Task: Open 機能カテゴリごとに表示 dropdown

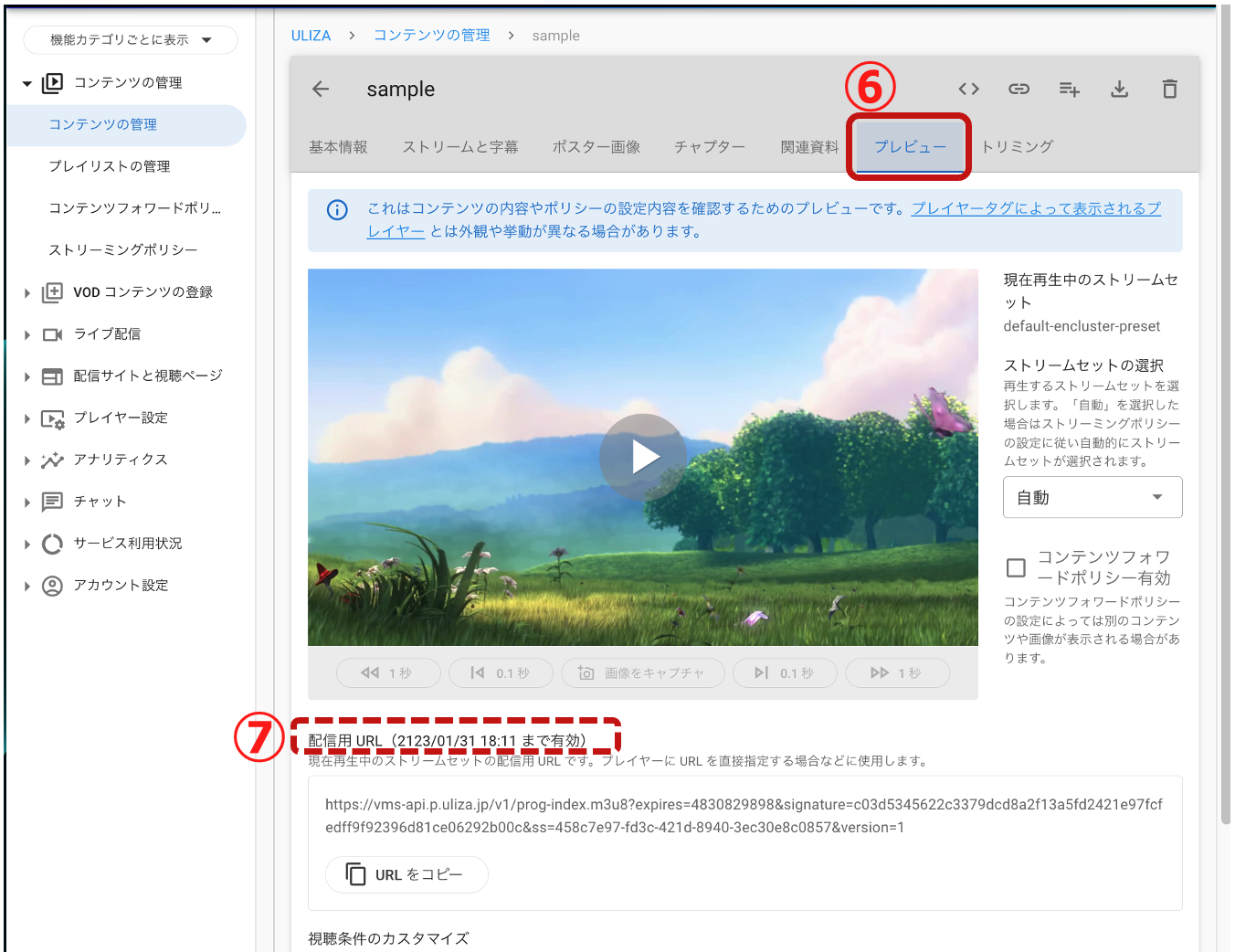Action: [x=131, y=40]
